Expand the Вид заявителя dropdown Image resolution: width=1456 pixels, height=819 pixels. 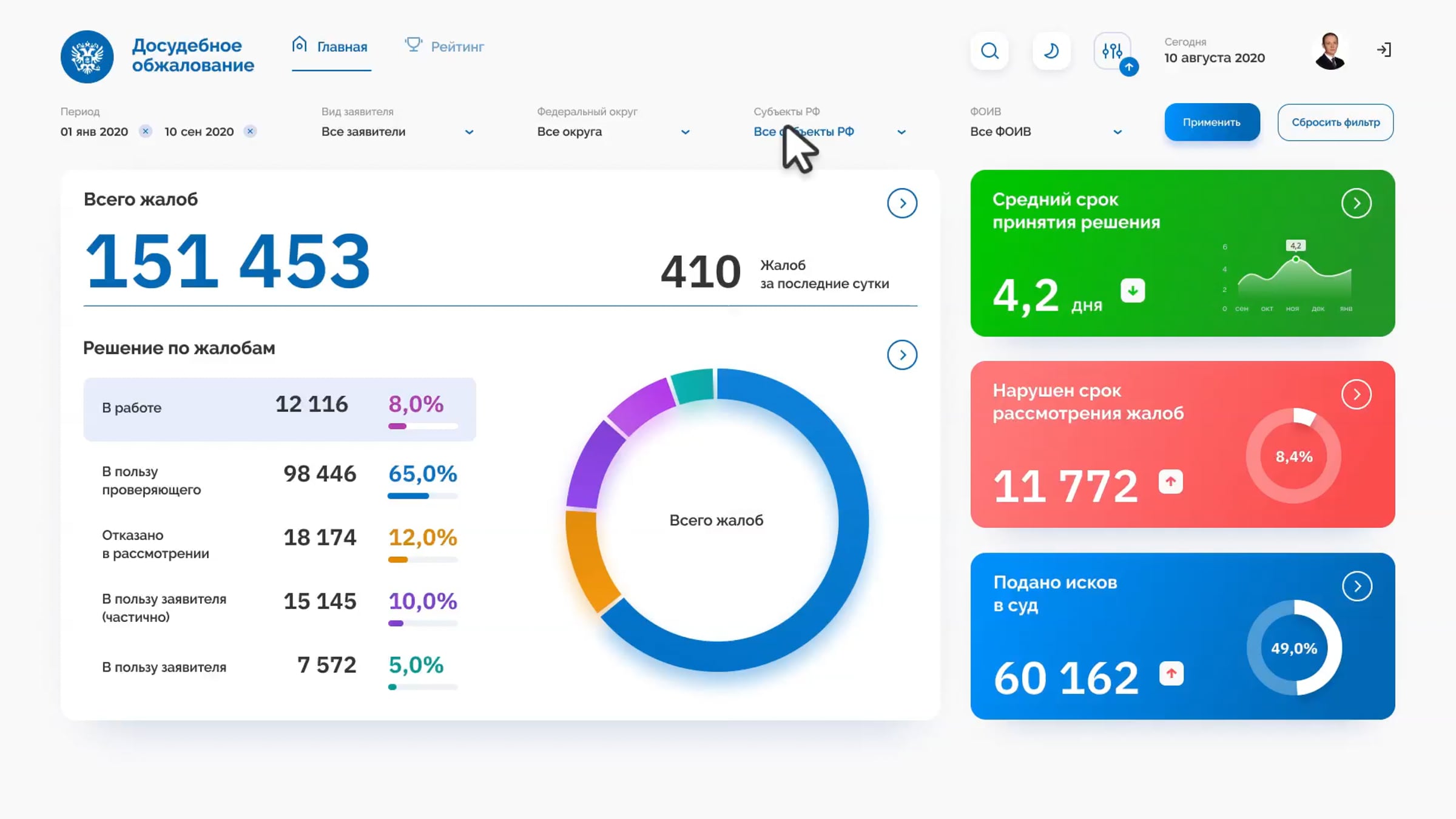pyautogui.click(x=397, y=132)
